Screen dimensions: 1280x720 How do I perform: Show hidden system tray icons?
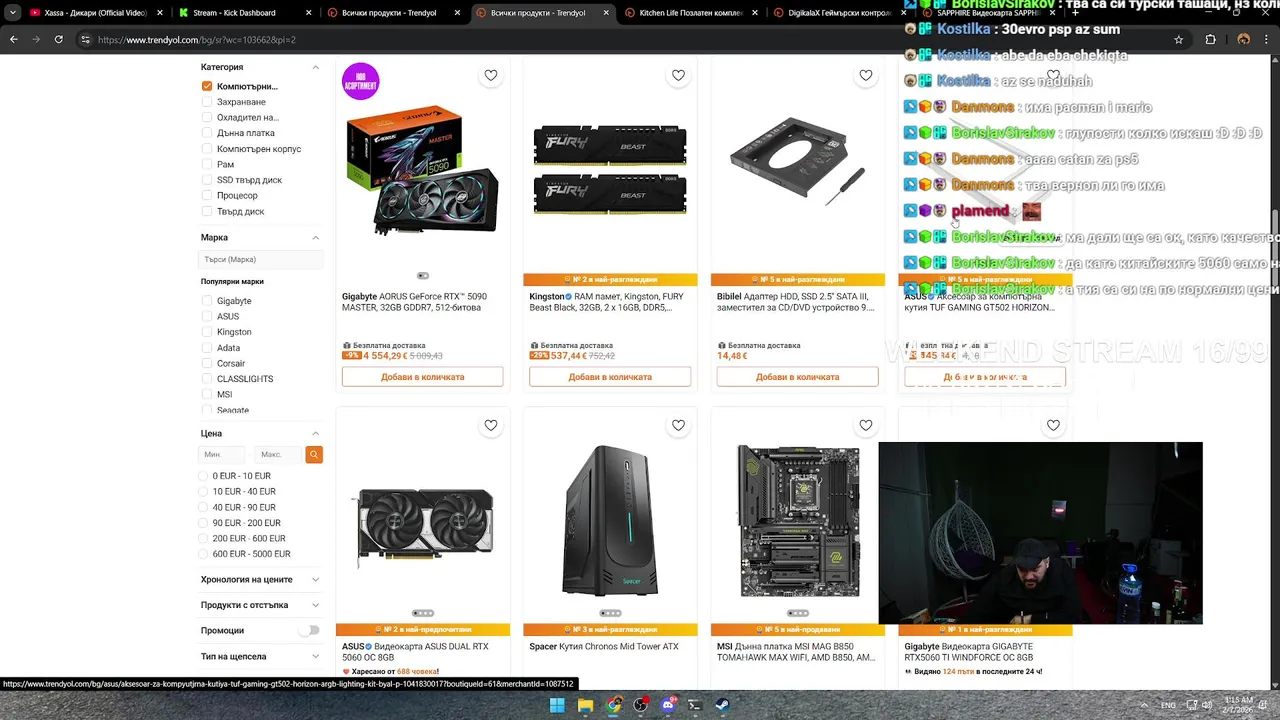click(x=1145, y=705)
